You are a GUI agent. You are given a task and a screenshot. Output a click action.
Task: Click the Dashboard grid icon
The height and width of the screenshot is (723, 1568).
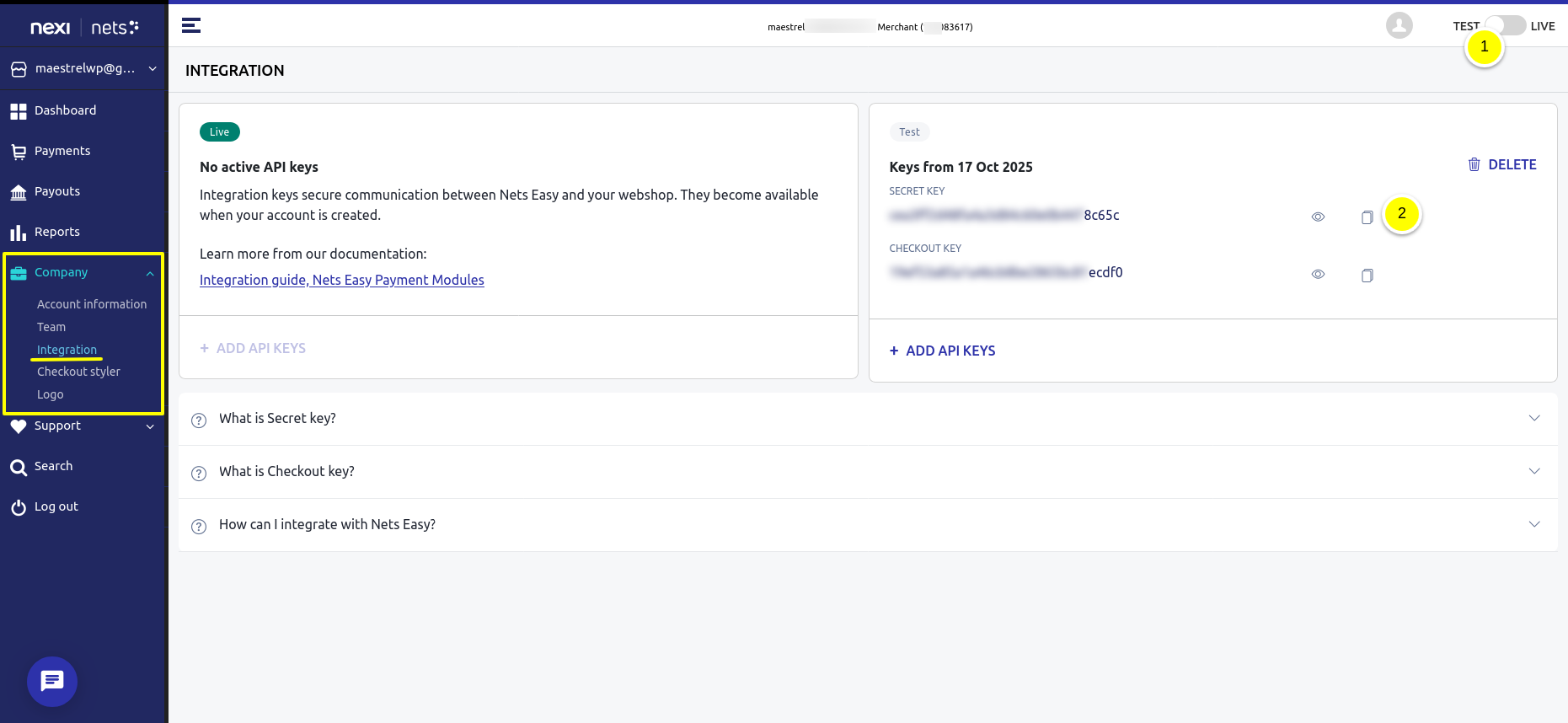19,111
